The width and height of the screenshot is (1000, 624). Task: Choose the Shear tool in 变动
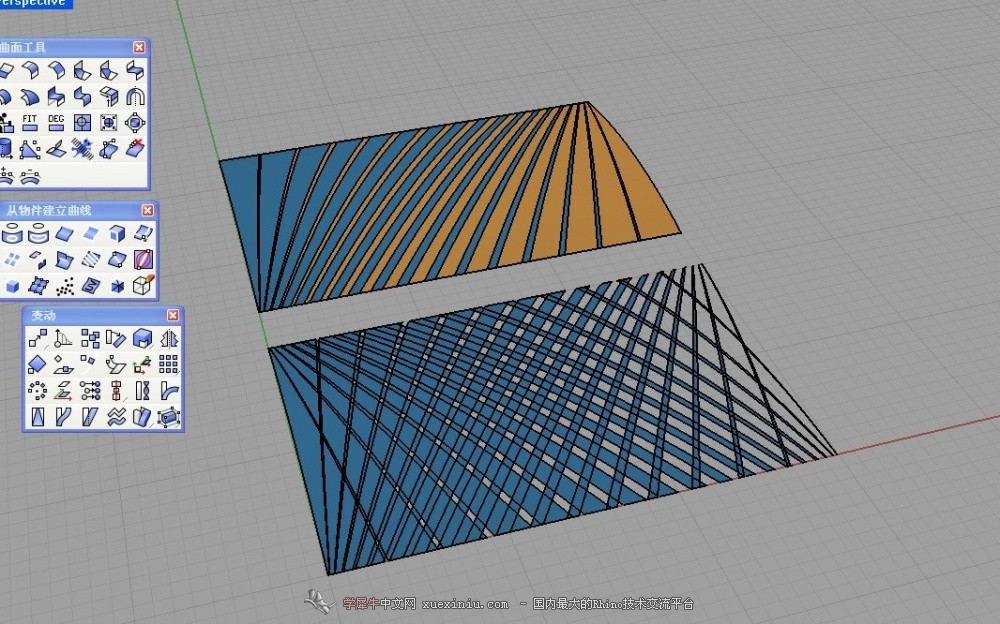[x=90, y=417]
